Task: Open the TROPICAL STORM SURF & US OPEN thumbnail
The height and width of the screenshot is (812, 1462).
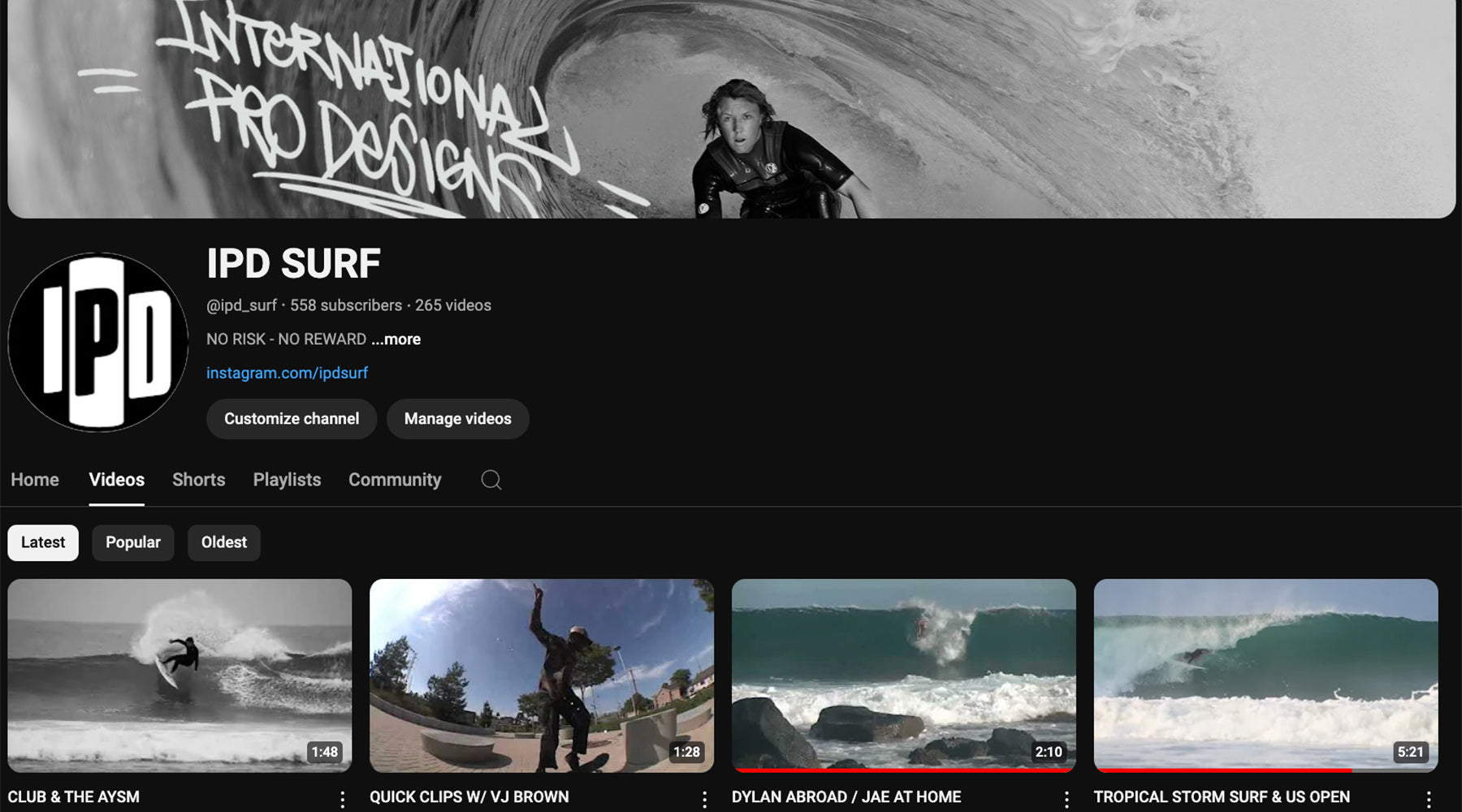Action: (x=1265, y=674)
